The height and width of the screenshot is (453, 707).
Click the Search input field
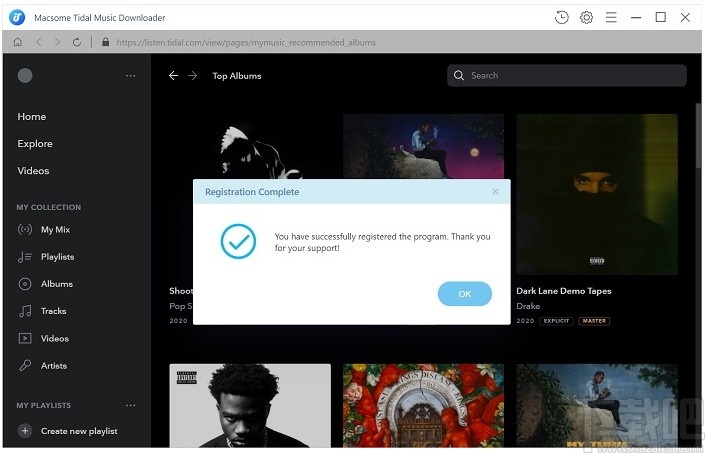pyautogui.click(x=567, y=75)
